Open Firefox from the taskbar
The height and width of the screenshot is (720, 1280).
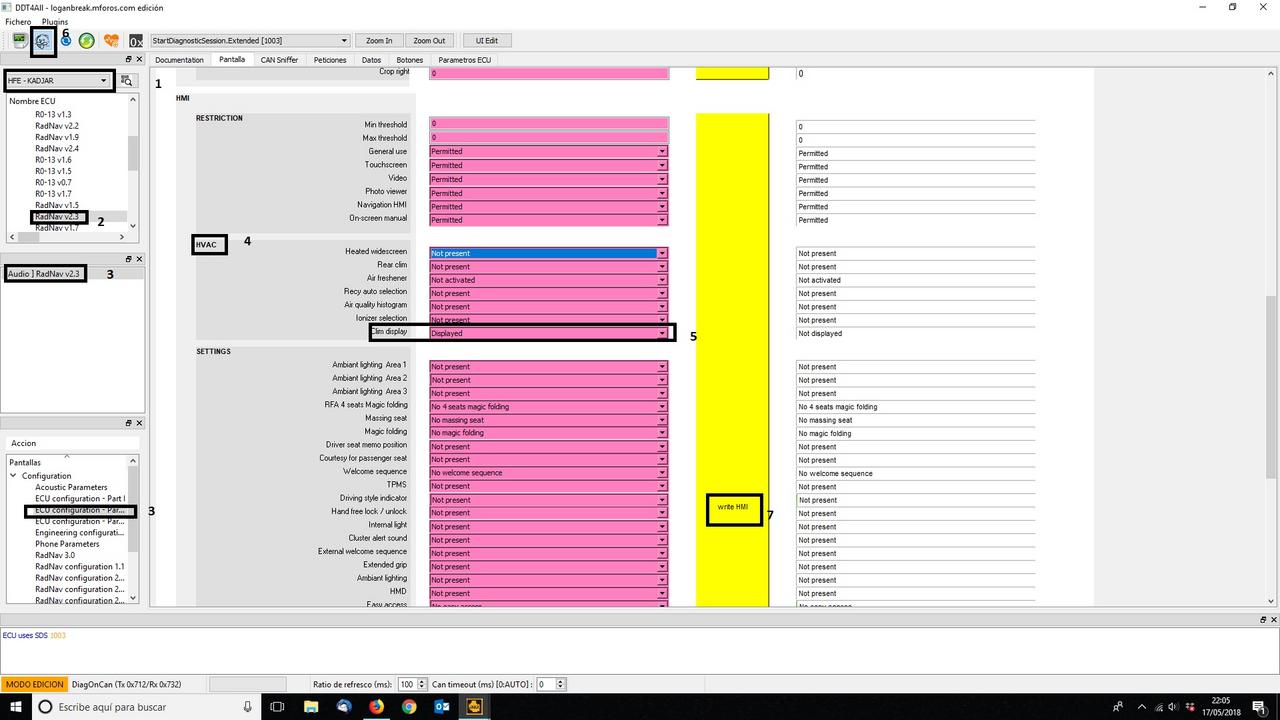(x=375, y=706)
